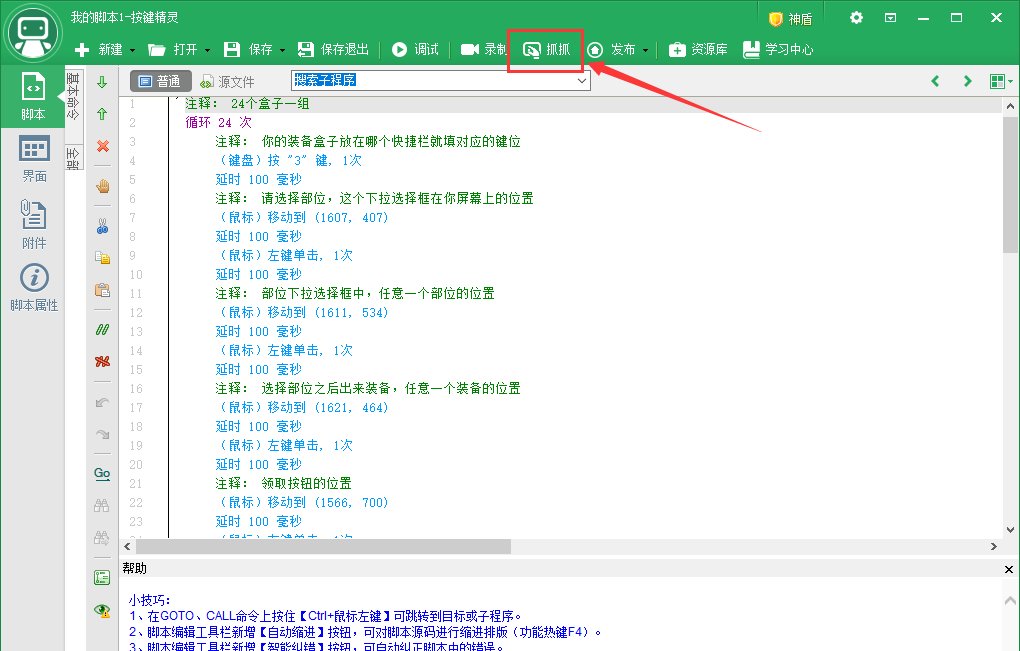
Task: Open the 界面 sidebar tab
Action: (34, 160)
